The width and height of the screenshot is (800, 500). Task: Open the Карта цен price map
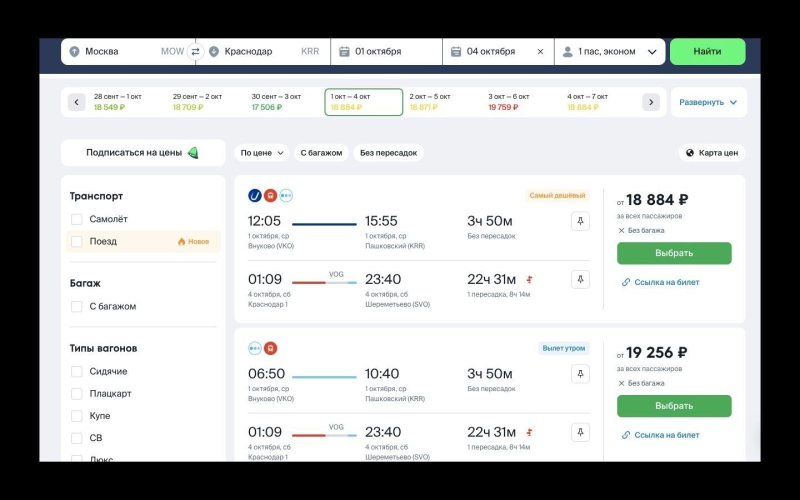(712, 153)
